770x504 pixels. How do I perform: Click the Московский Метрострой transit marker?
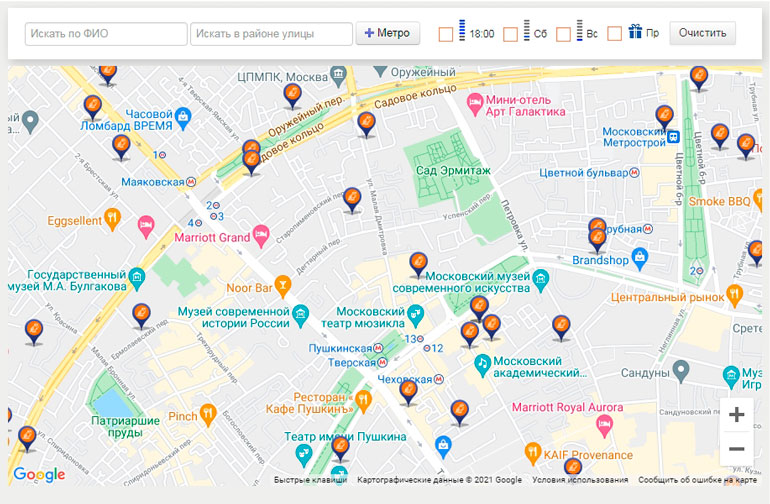(x=674, y=137)
